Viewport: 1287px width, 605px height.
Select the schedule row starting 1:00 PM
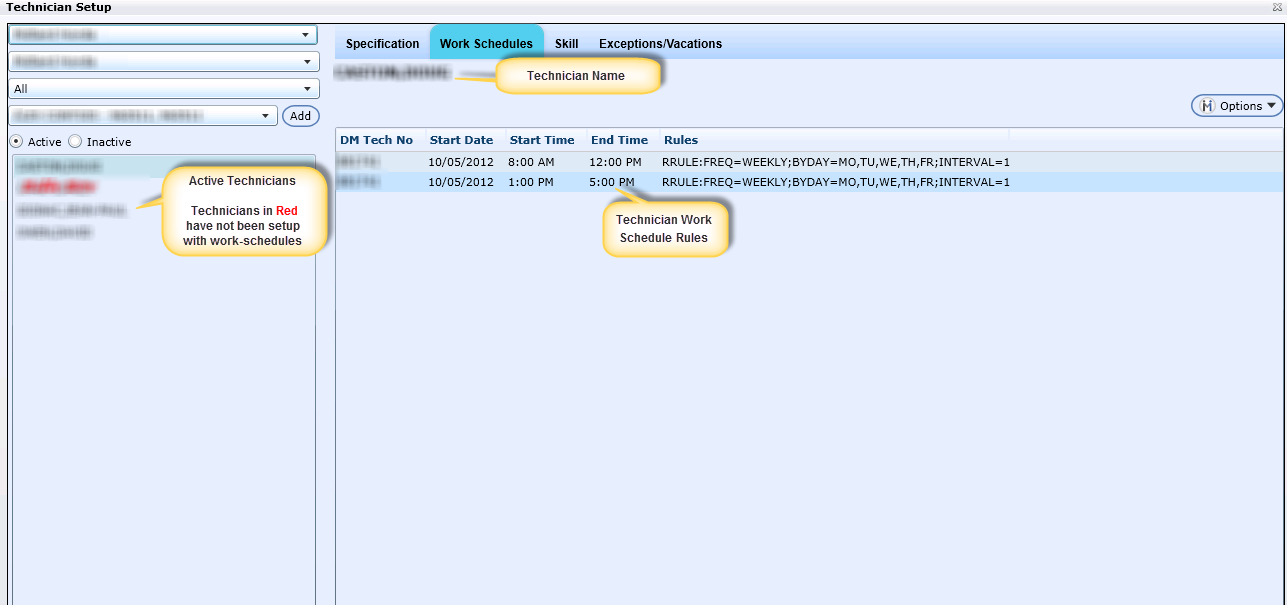(x=700, y=182)
